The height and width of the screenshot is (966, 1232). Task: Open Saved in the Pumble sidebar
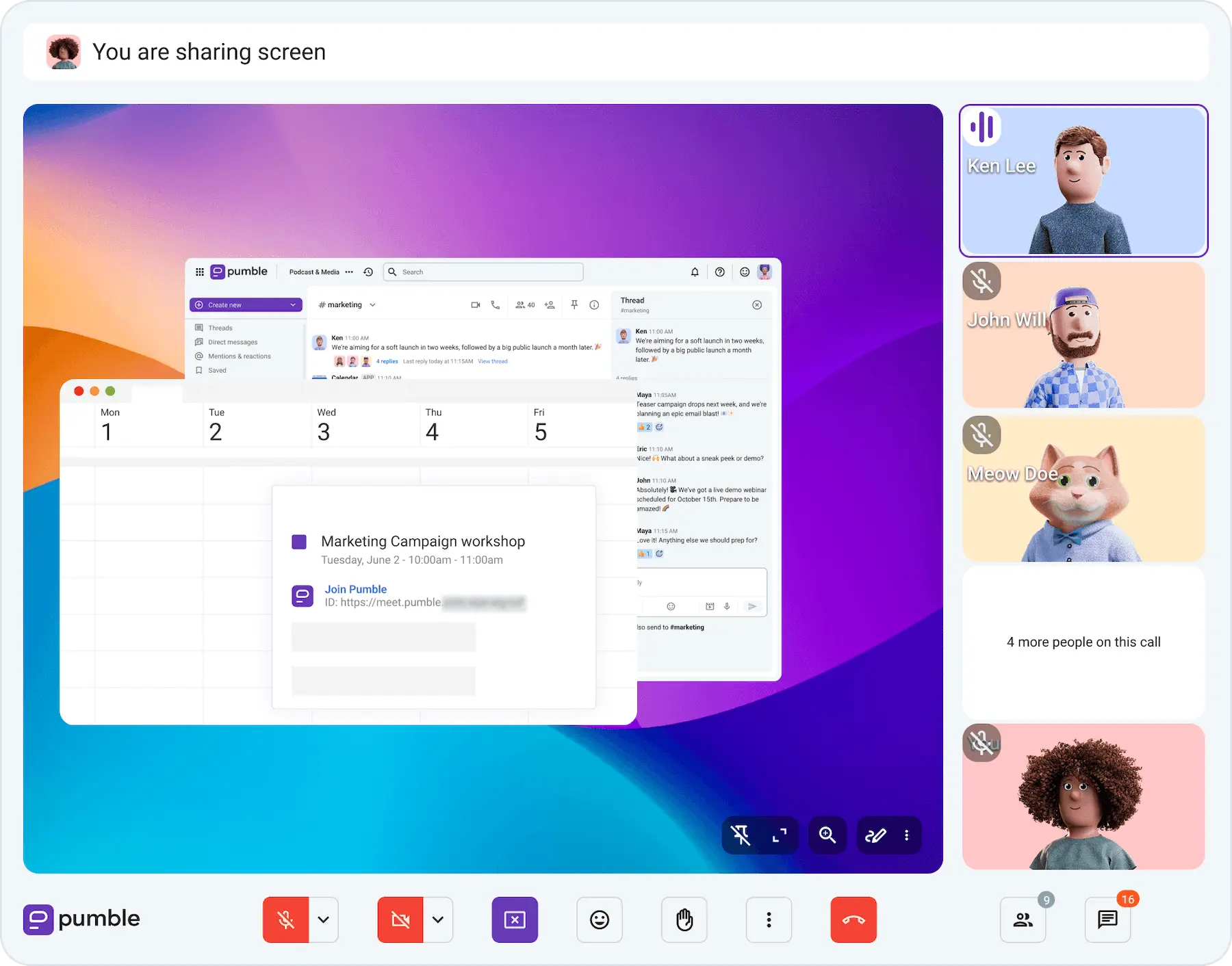click(x=217, y=370)
